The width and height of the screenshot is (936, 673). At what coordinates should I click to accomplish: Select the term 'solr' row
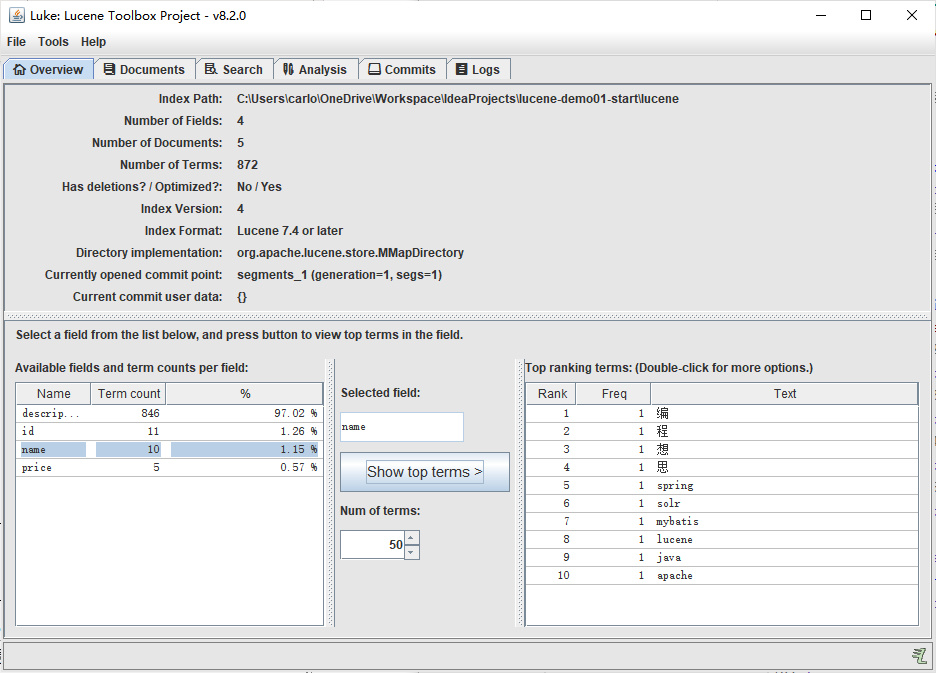point(722,503)
